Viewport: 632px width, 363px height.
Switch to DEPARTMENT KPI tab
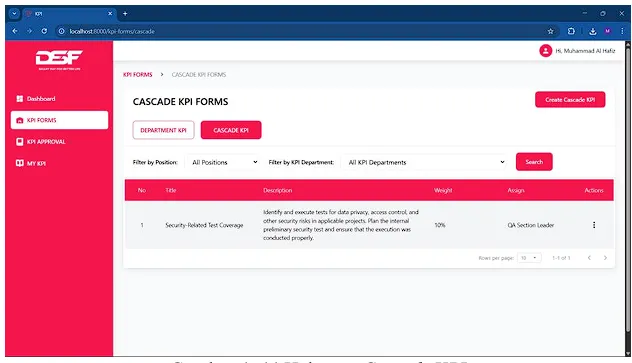point(163,130)
